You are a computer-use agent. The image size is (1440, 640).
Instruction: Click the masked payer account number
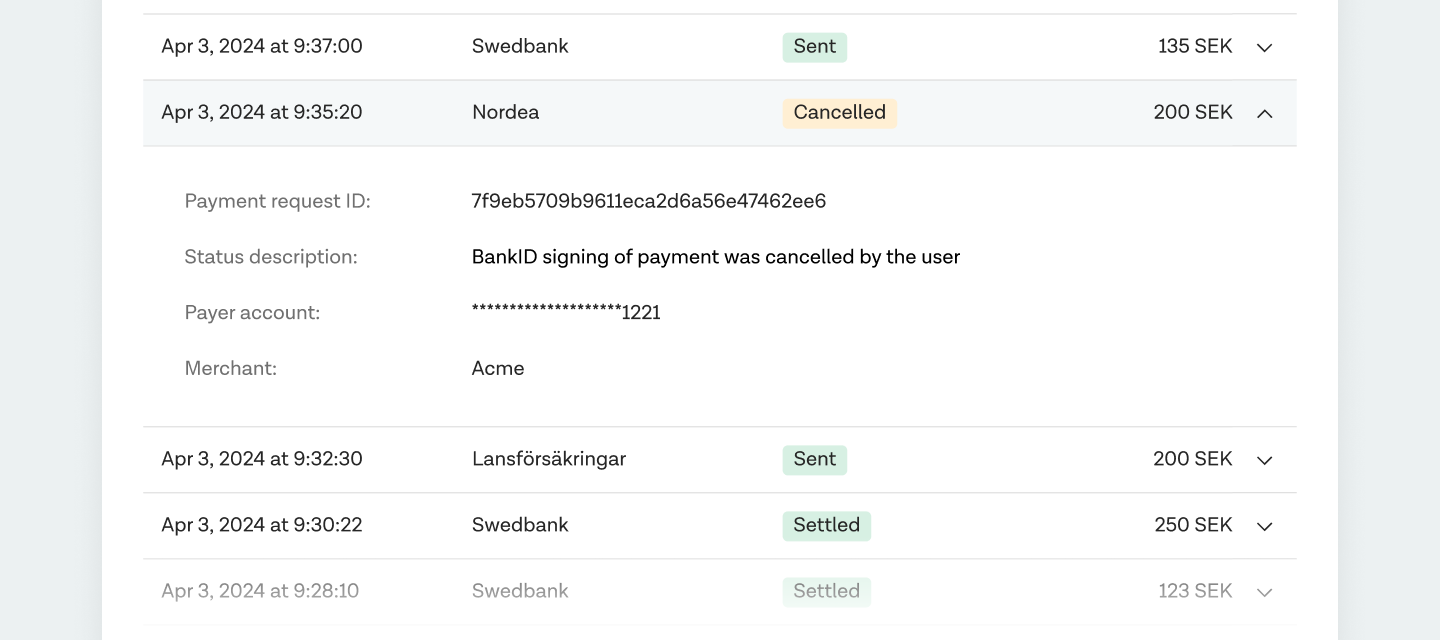click(x=566, y=313)
